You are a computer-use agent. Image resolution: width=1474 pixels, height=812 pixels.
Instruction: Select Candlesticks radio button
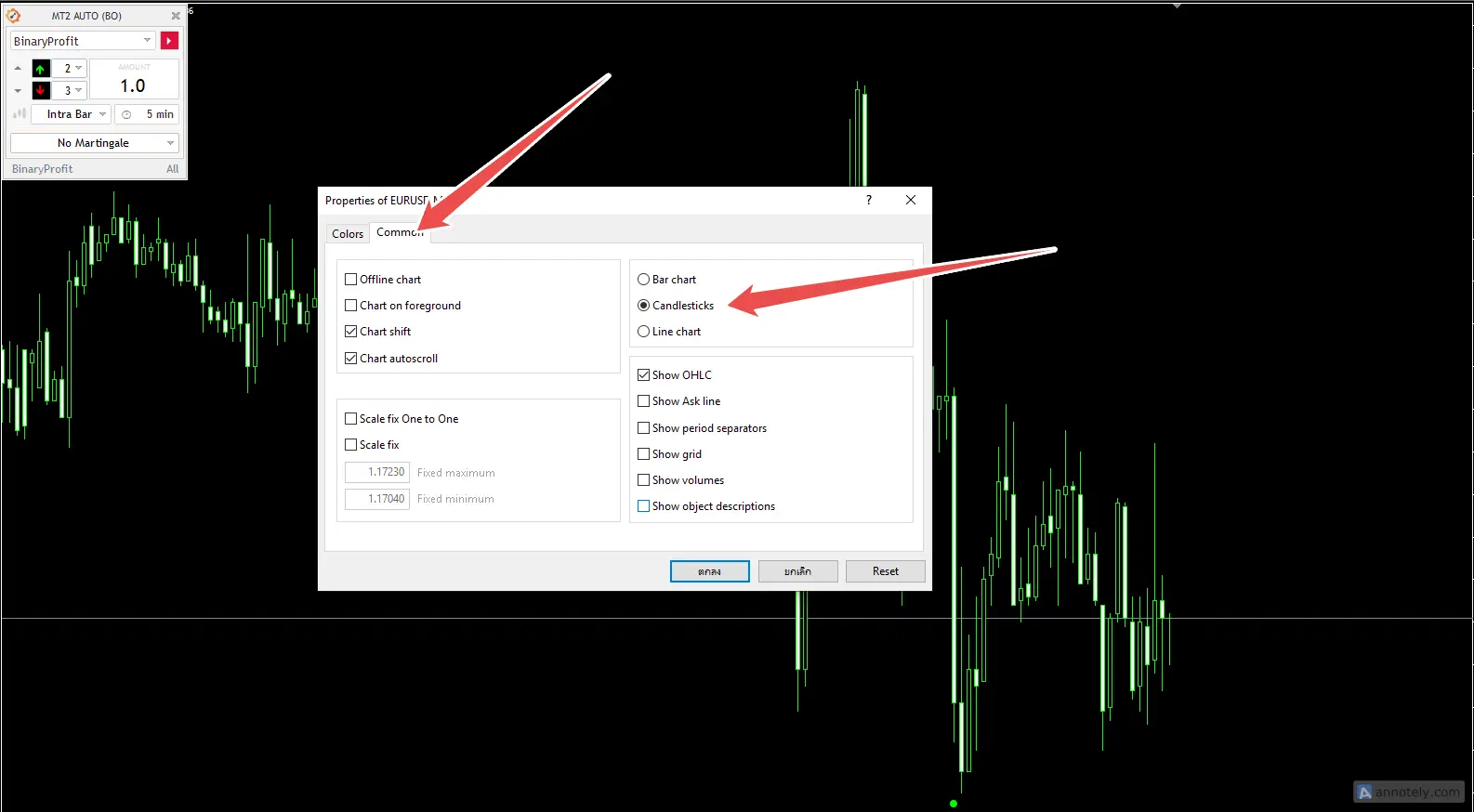pyautogui.click(x=643, y=306)
